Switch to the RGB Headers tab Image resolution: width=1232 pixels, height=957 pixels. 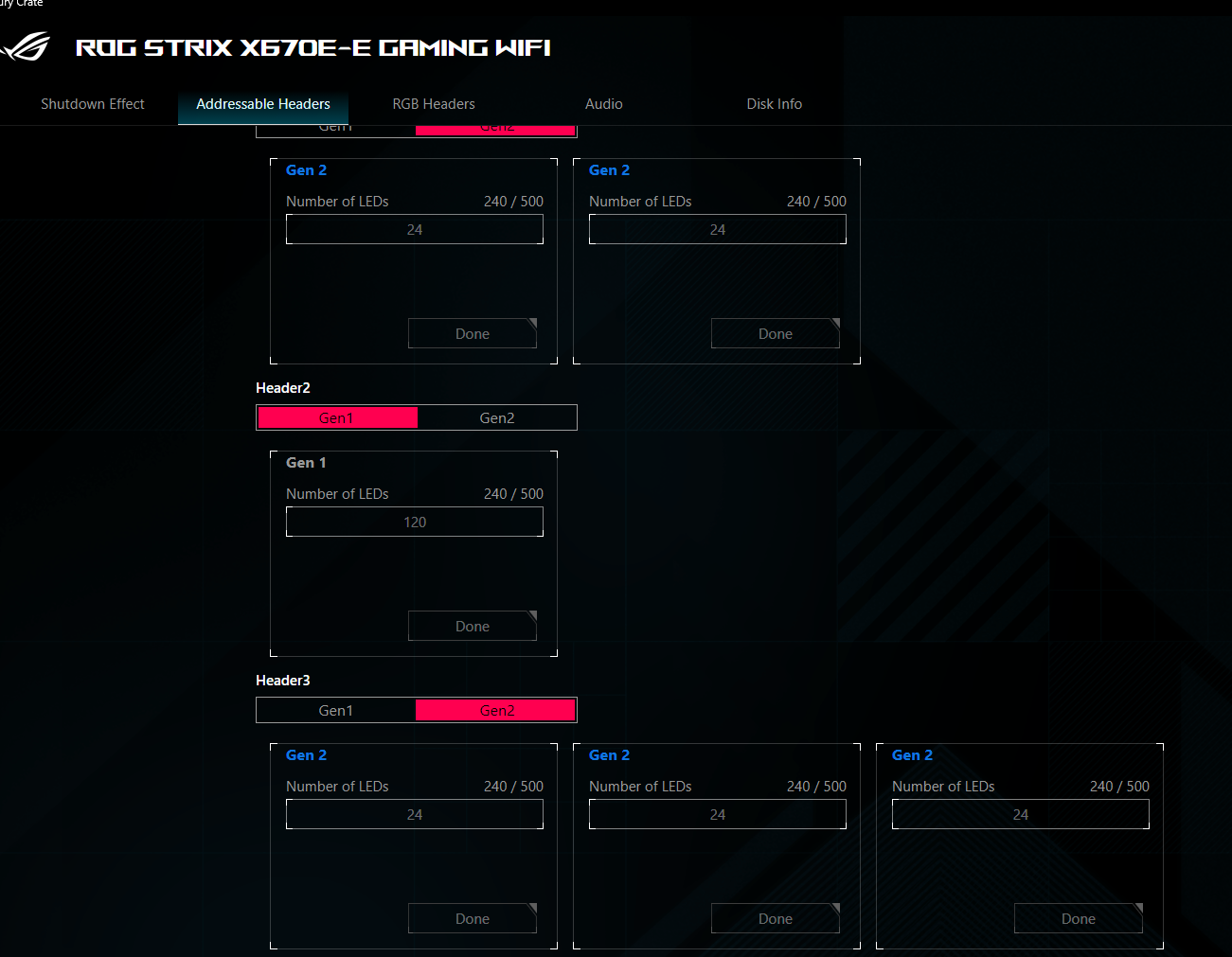click(434, 104)
